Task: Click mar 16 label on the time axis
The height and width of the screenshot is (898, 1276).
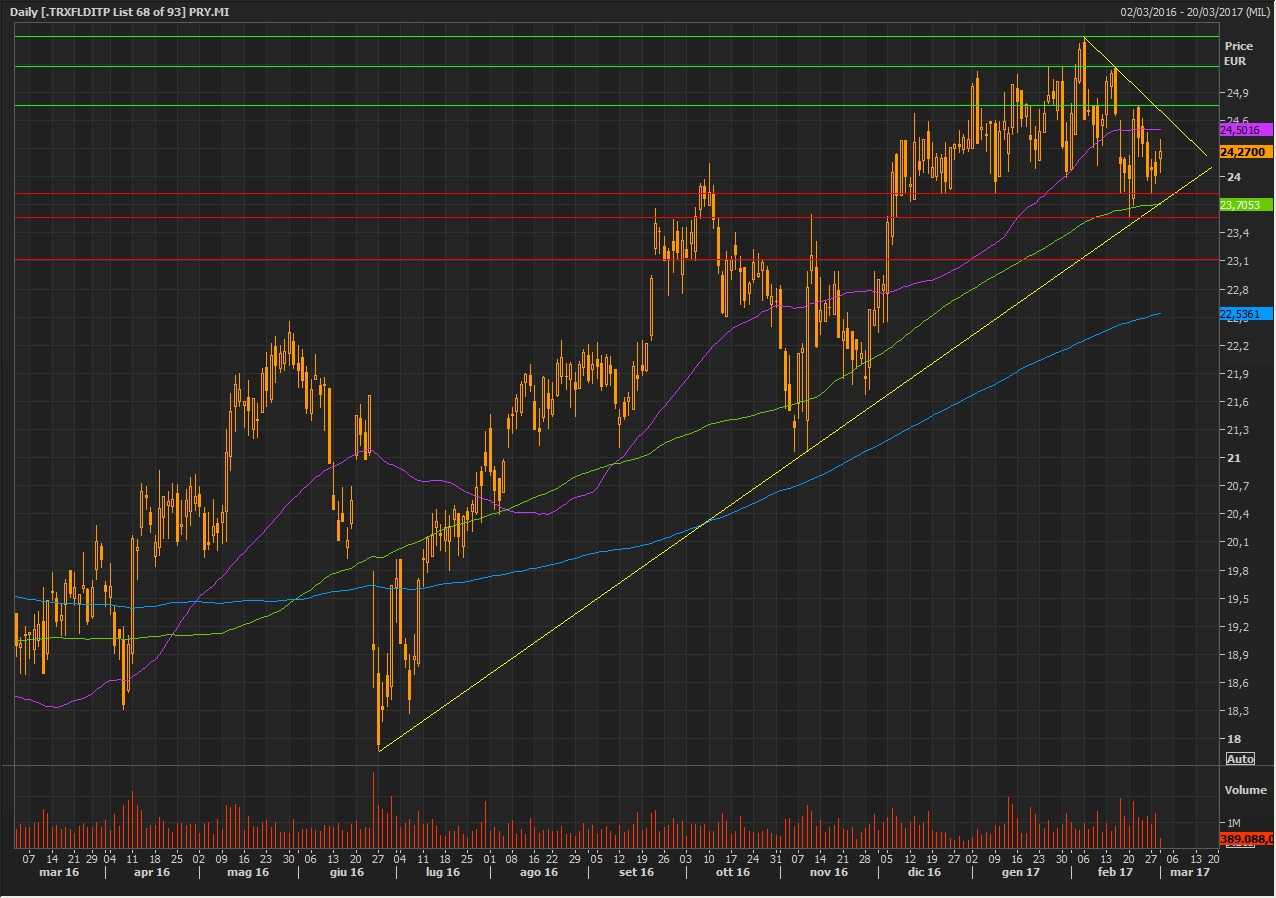Action: click(57, 873)
